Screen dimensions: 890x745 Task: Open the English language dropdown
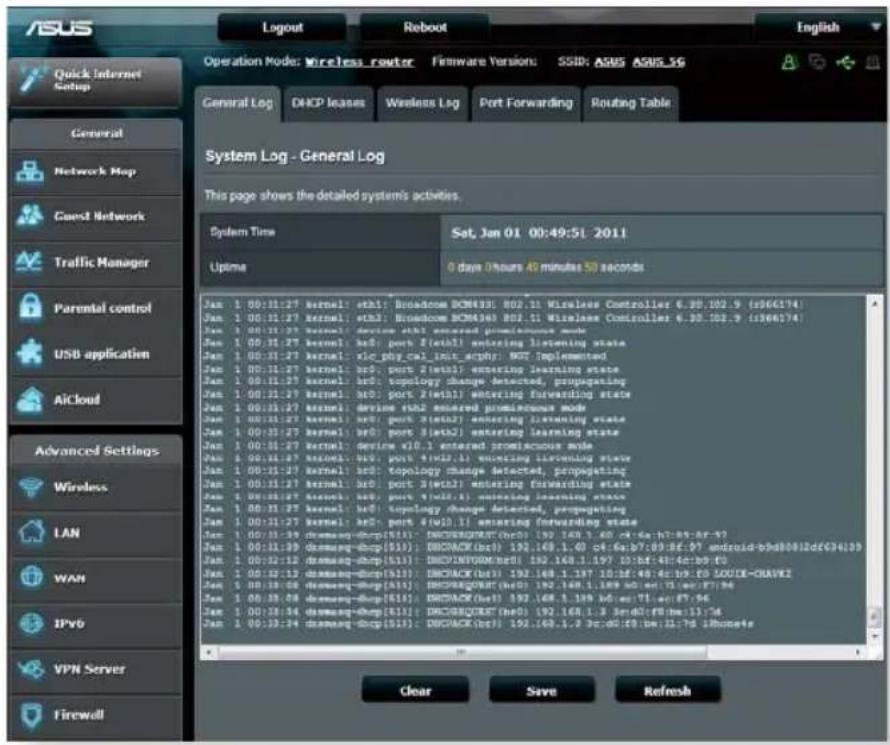822,27
